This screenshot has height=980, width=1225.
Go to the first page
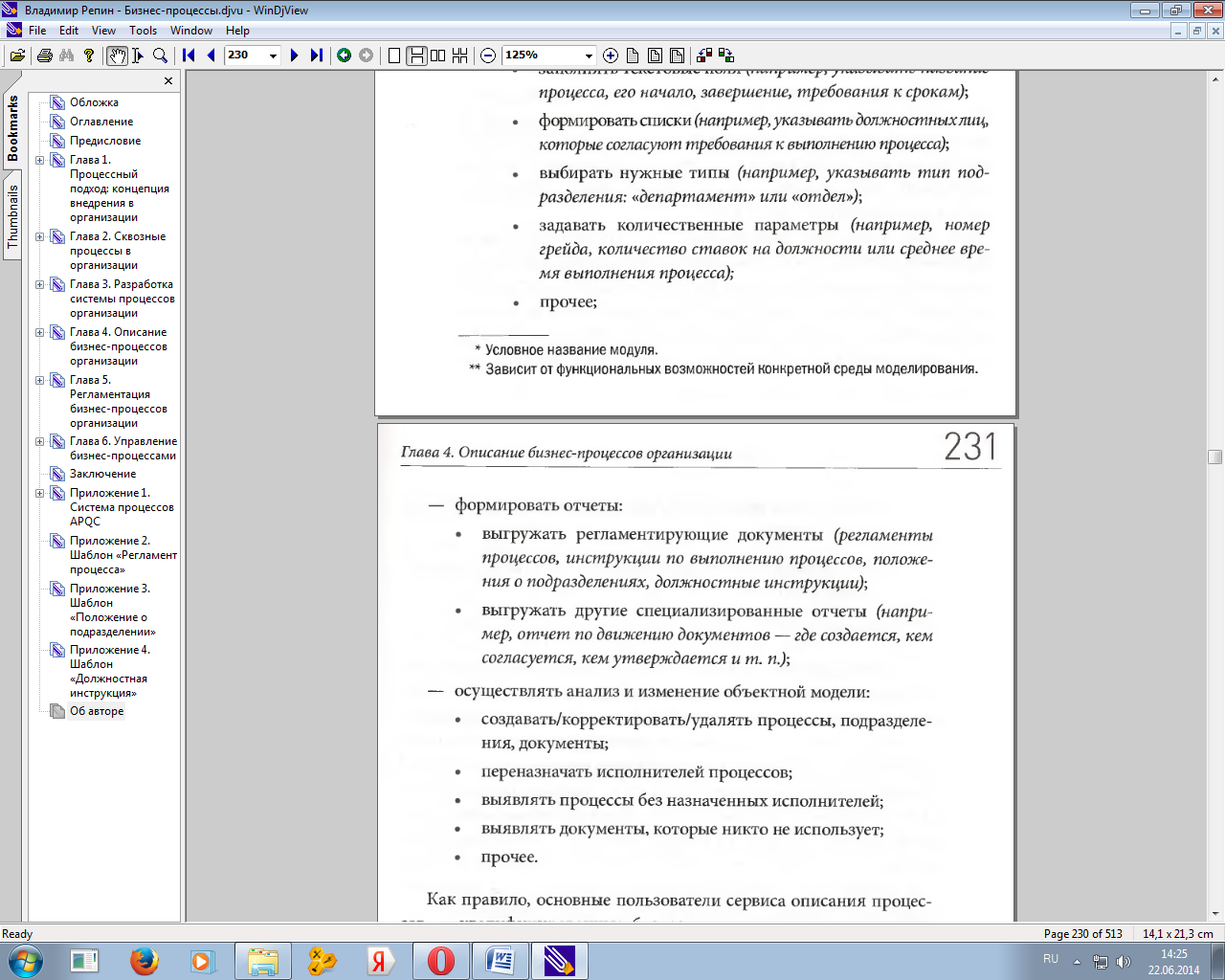(x=189, y=56)
